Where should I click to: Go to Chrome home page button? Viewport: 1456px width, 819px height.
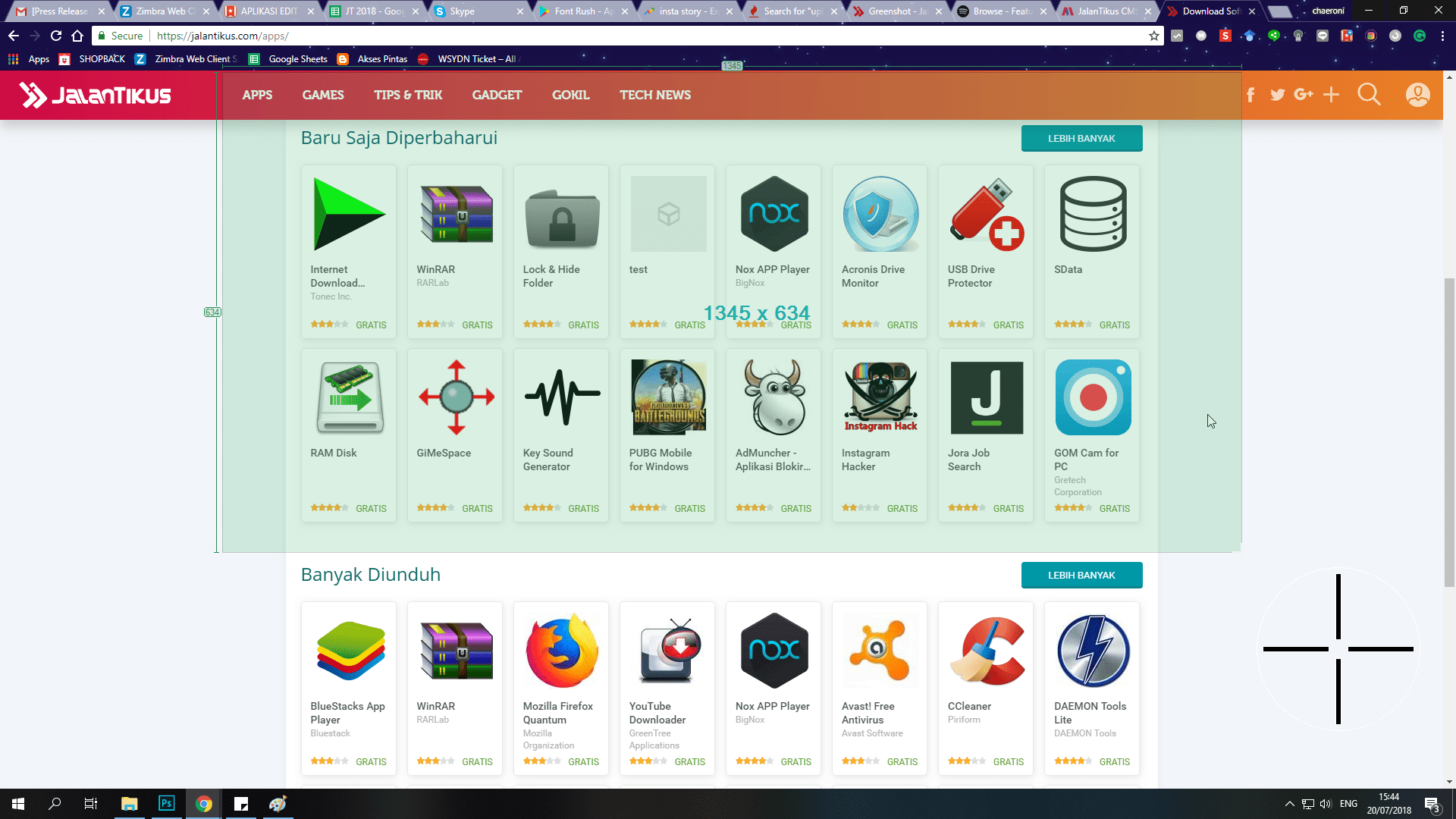pos(77,36)
